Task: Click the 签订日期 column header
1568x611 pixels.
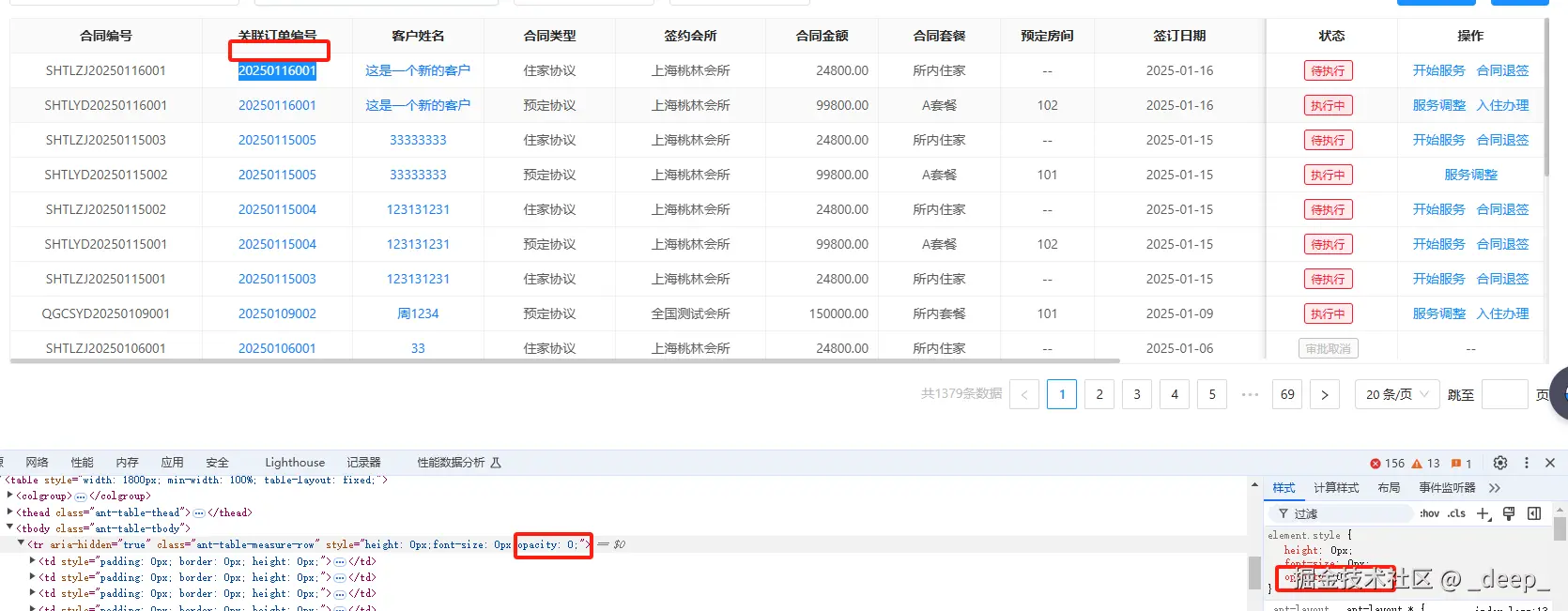Action: [x=1179, y=36]
